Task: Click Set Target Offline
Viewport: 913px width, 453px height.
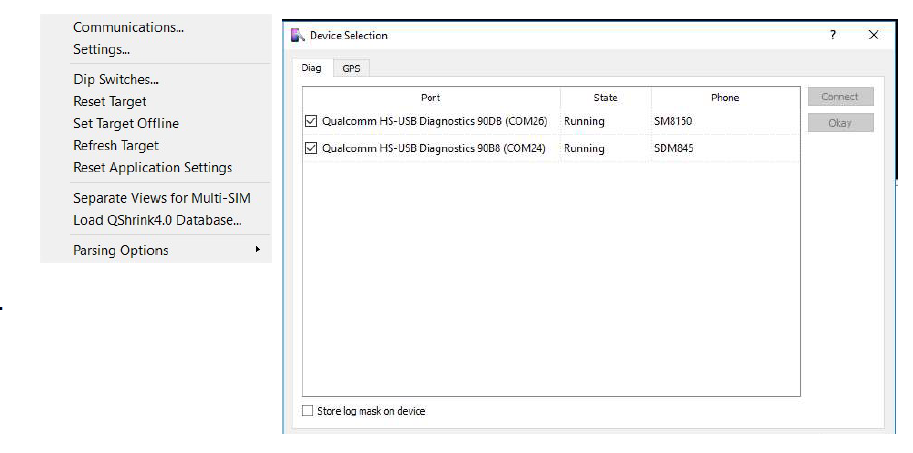Action: point(126,124)
